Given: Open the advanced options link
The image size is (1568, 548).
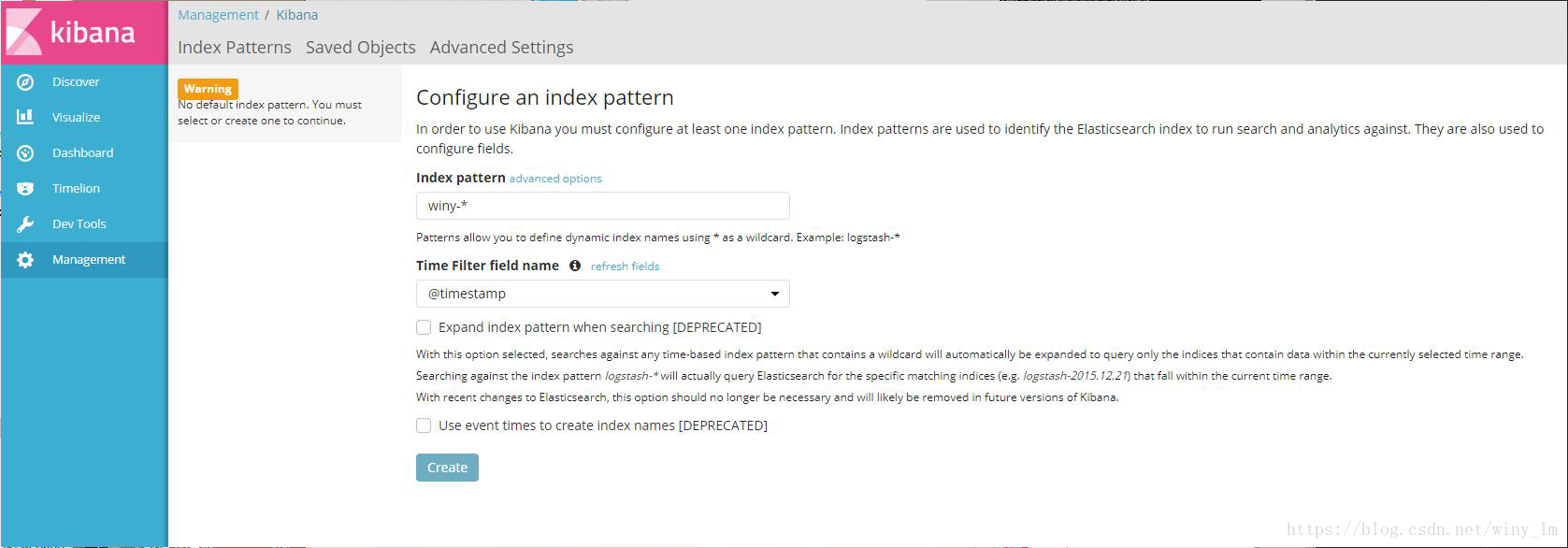Looking at the screenshot, I should (x=555, y=179).
